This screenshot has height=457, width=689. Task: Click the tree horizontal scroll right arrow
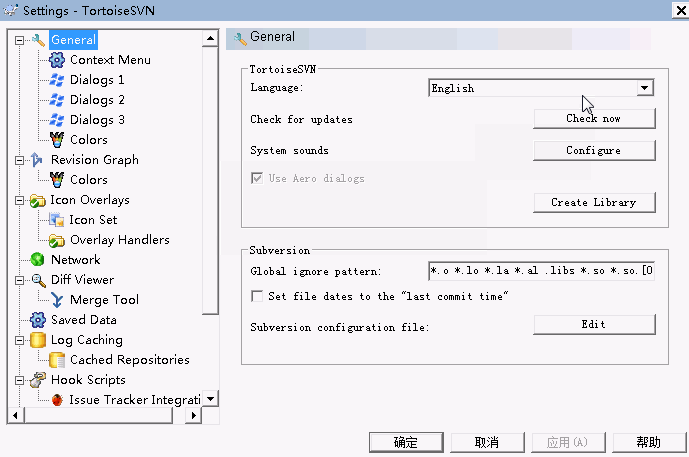click(193, 415)
